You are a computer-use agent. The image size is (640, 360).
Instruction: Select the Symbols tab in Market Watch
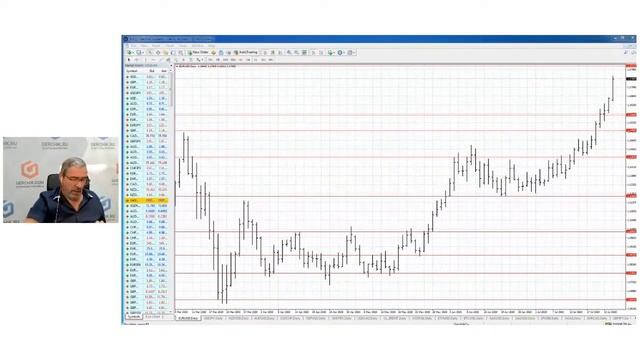[x=133, y=317]
